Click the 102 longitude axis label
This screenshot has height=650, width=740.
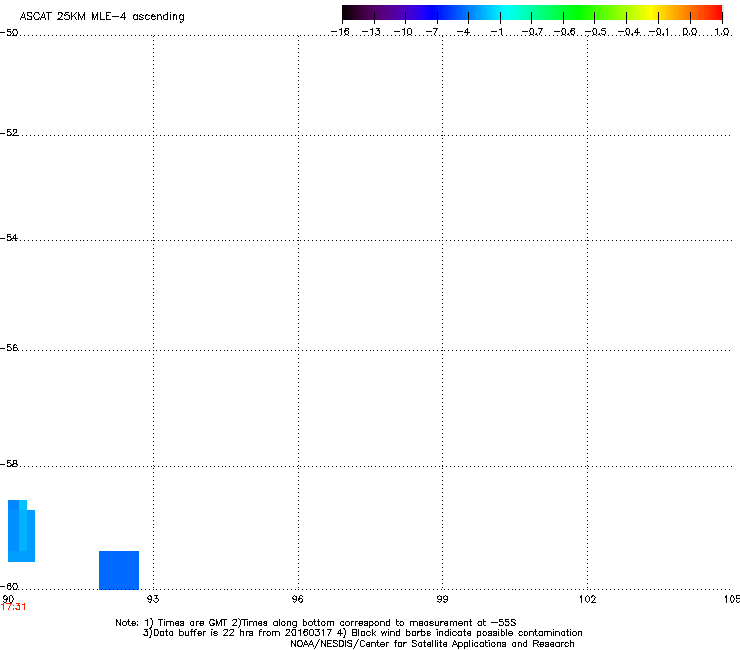pyautogui.click(x=587, y=599)
